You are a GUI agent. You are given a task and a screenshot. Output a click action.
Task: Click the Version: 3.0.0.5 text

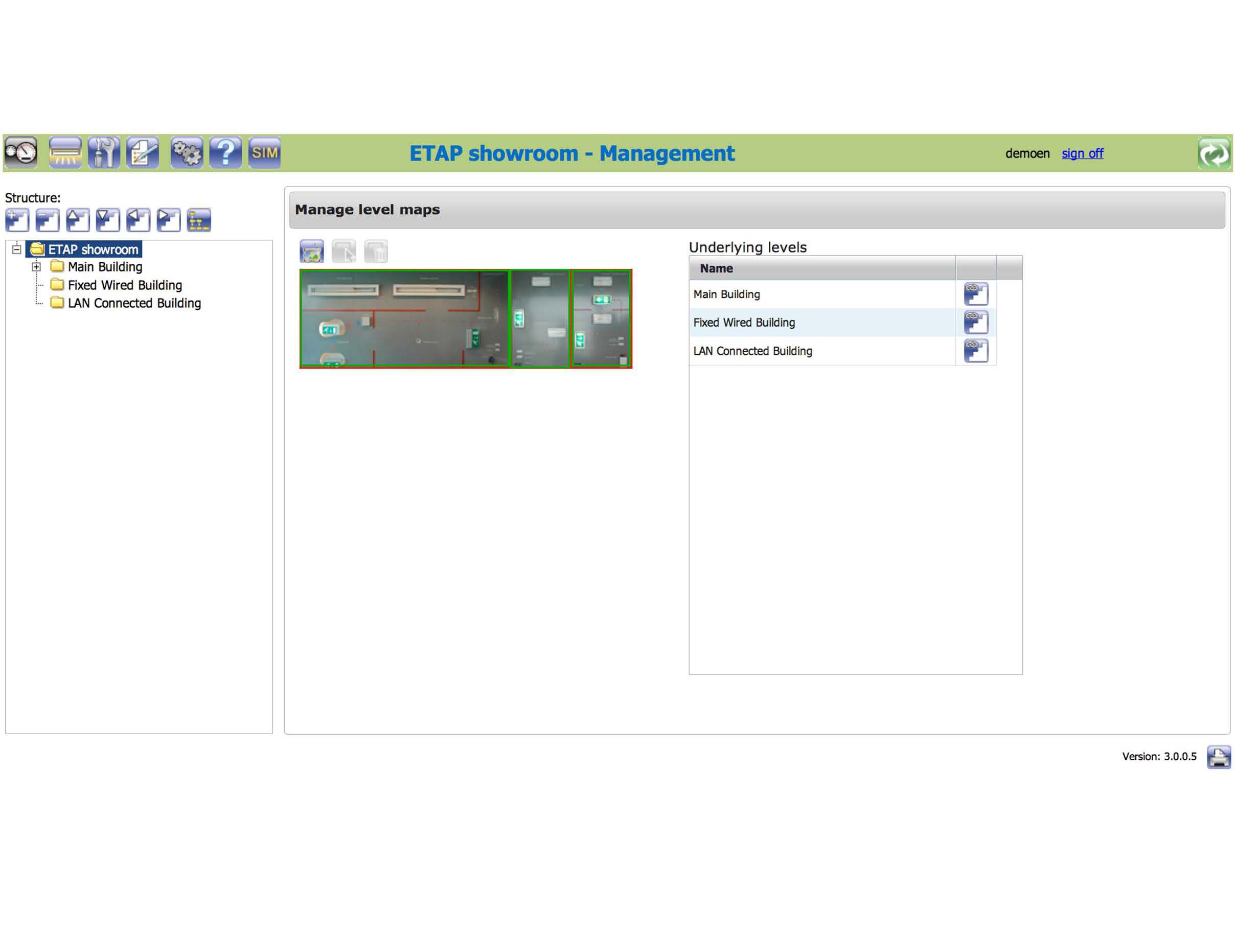(1159, 757)
